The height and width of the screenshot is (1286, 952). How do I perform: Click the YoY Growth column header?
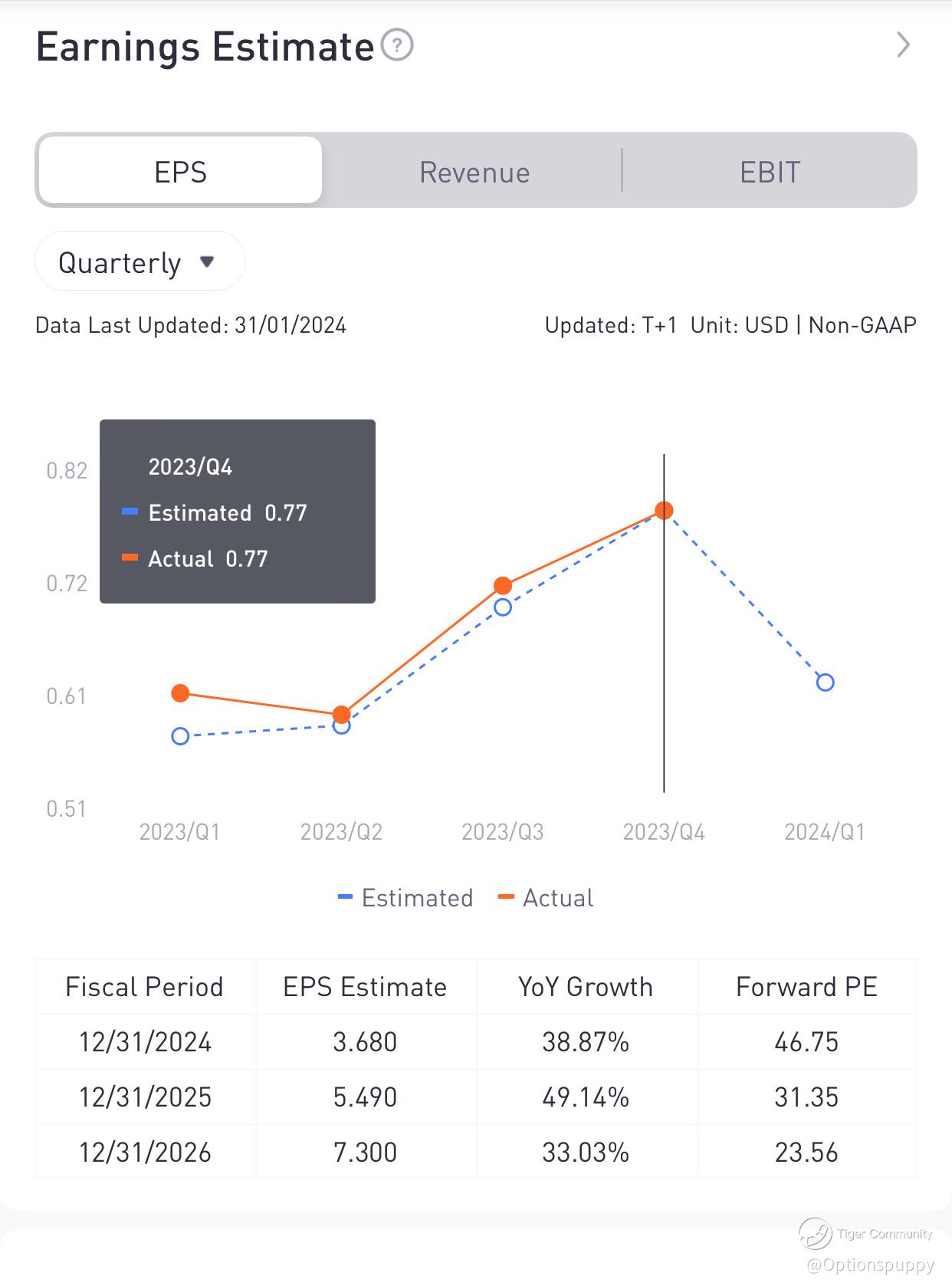[586, 987]
